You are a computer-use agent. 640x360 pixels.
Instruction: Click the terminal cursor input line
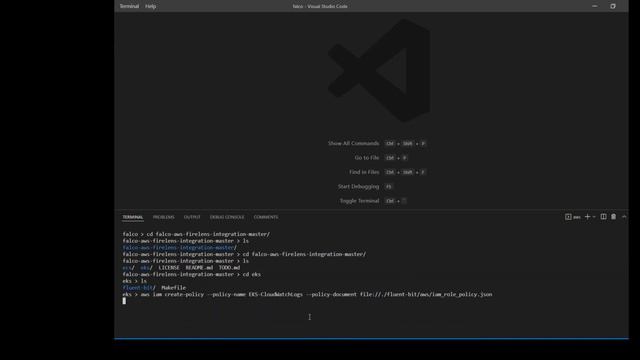pyautogui.click(x=124, y=301)
